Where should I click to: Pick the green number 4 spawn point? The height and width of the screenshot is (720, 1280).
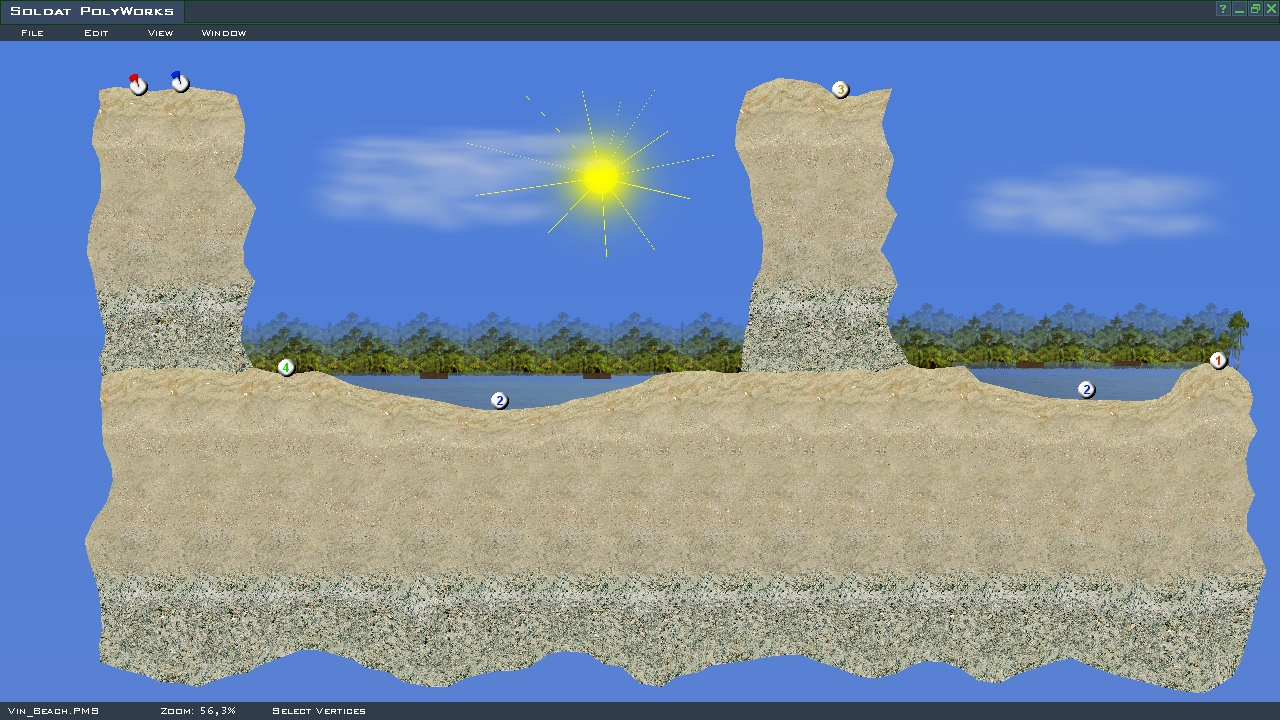pyautogui.click(x=286, y=368)
